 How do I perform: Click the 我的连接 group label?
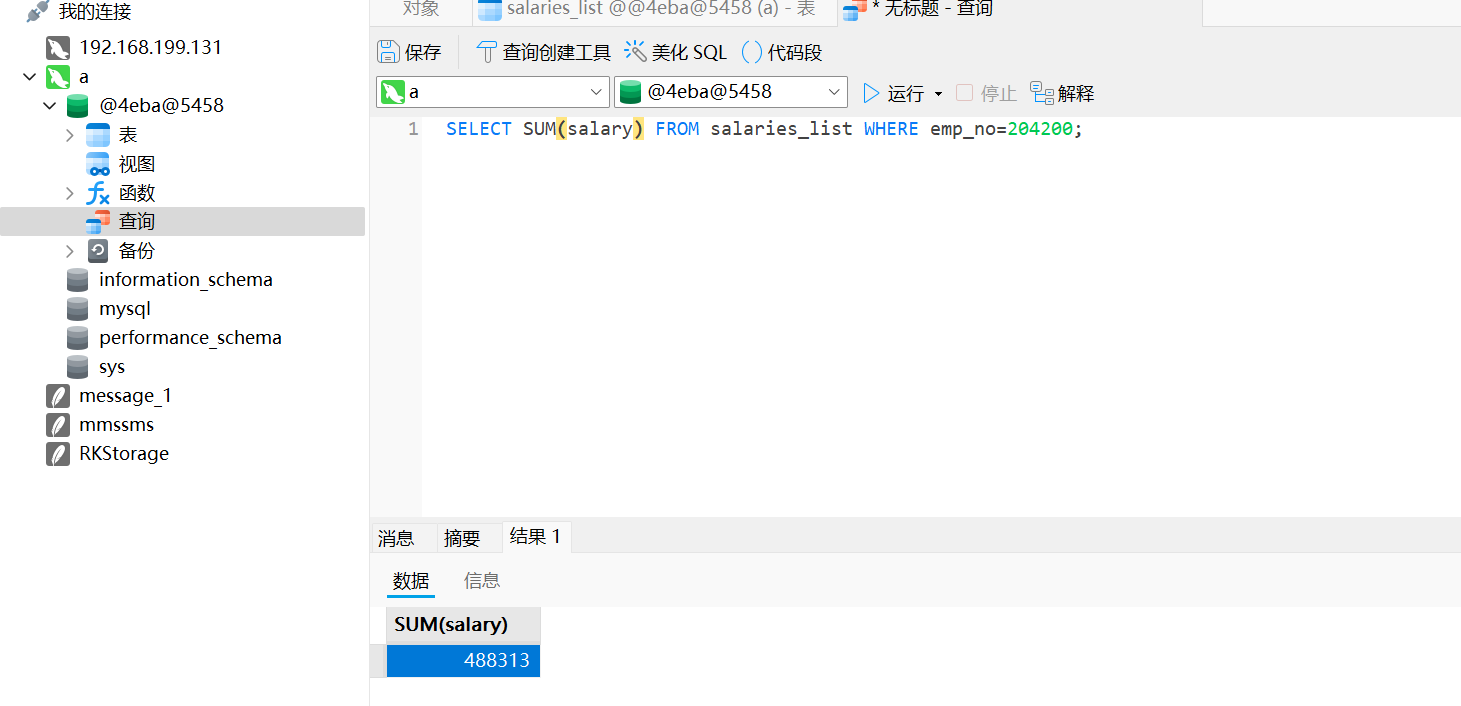(x=95, y=12)
